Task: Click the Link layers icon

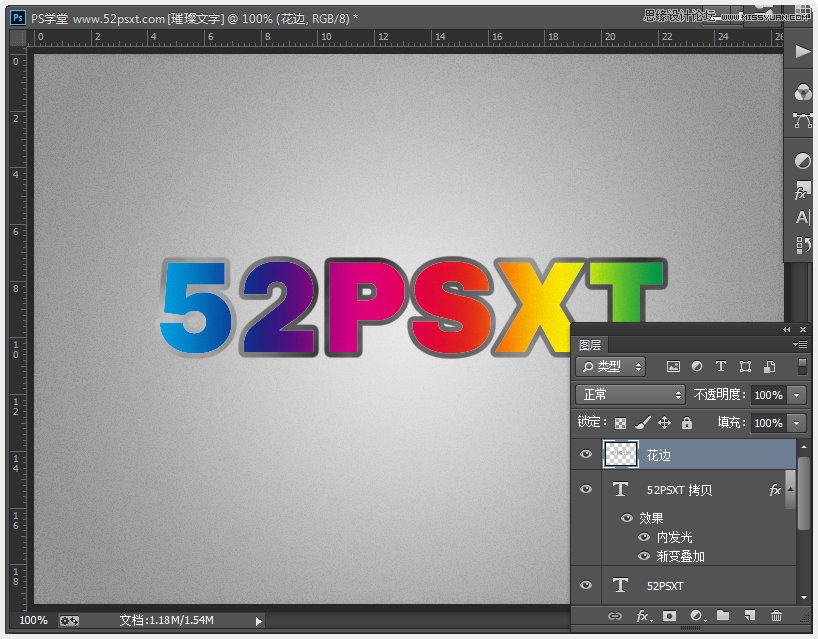Action: pos(615,616)
